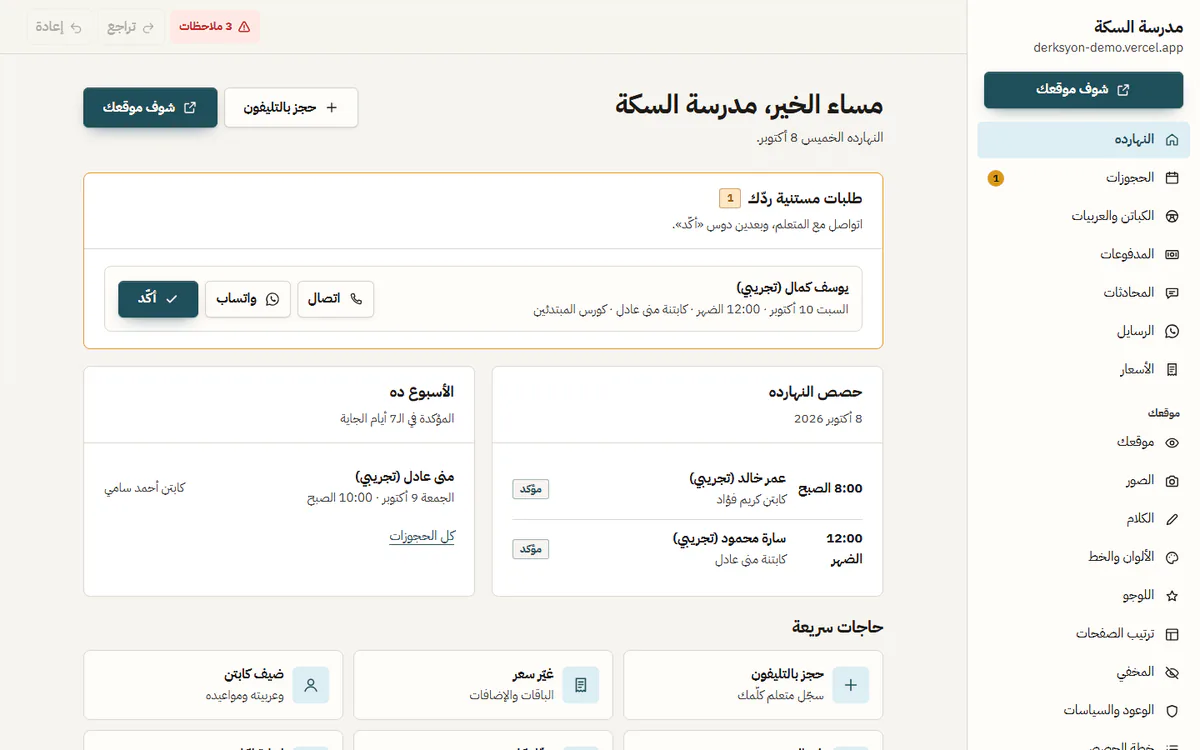This screenshot has width=1200, height=750.
Task: Open اللوجو settings in sidebar
Action: coord(1083,595)
